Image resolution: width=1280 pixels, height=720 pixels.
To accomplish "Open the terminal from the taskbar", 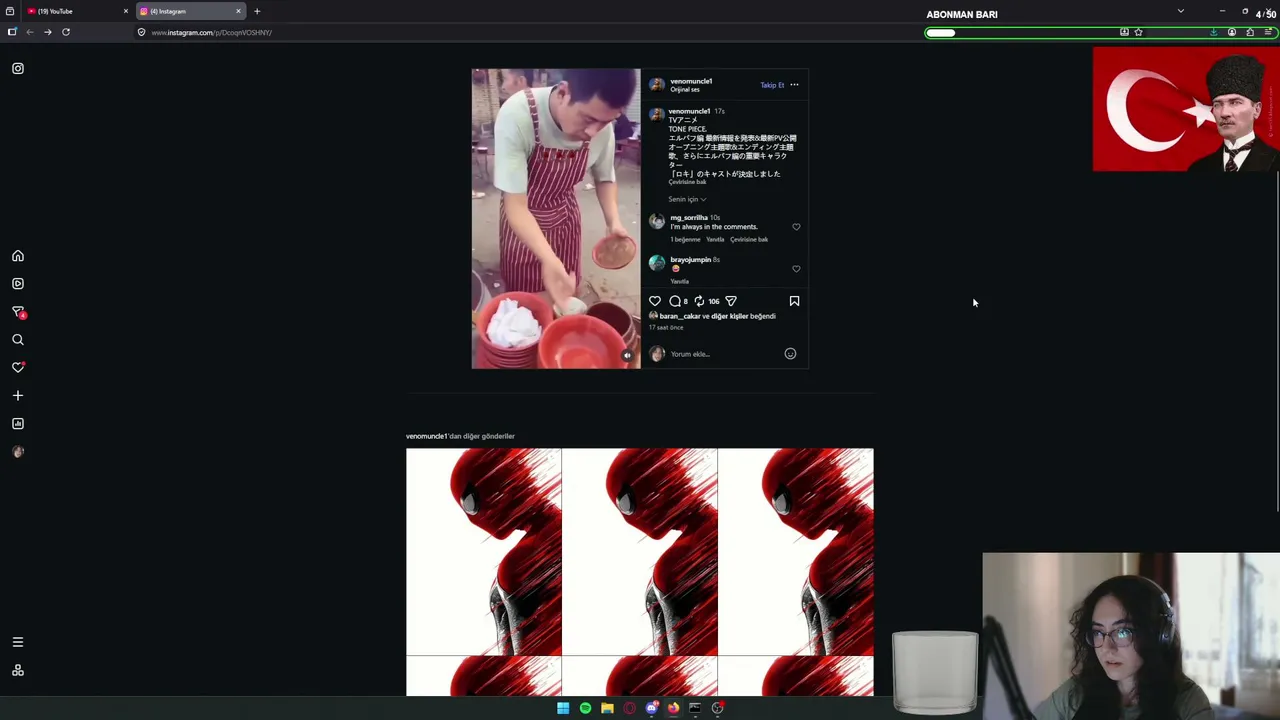I will (x=695, y=708).
